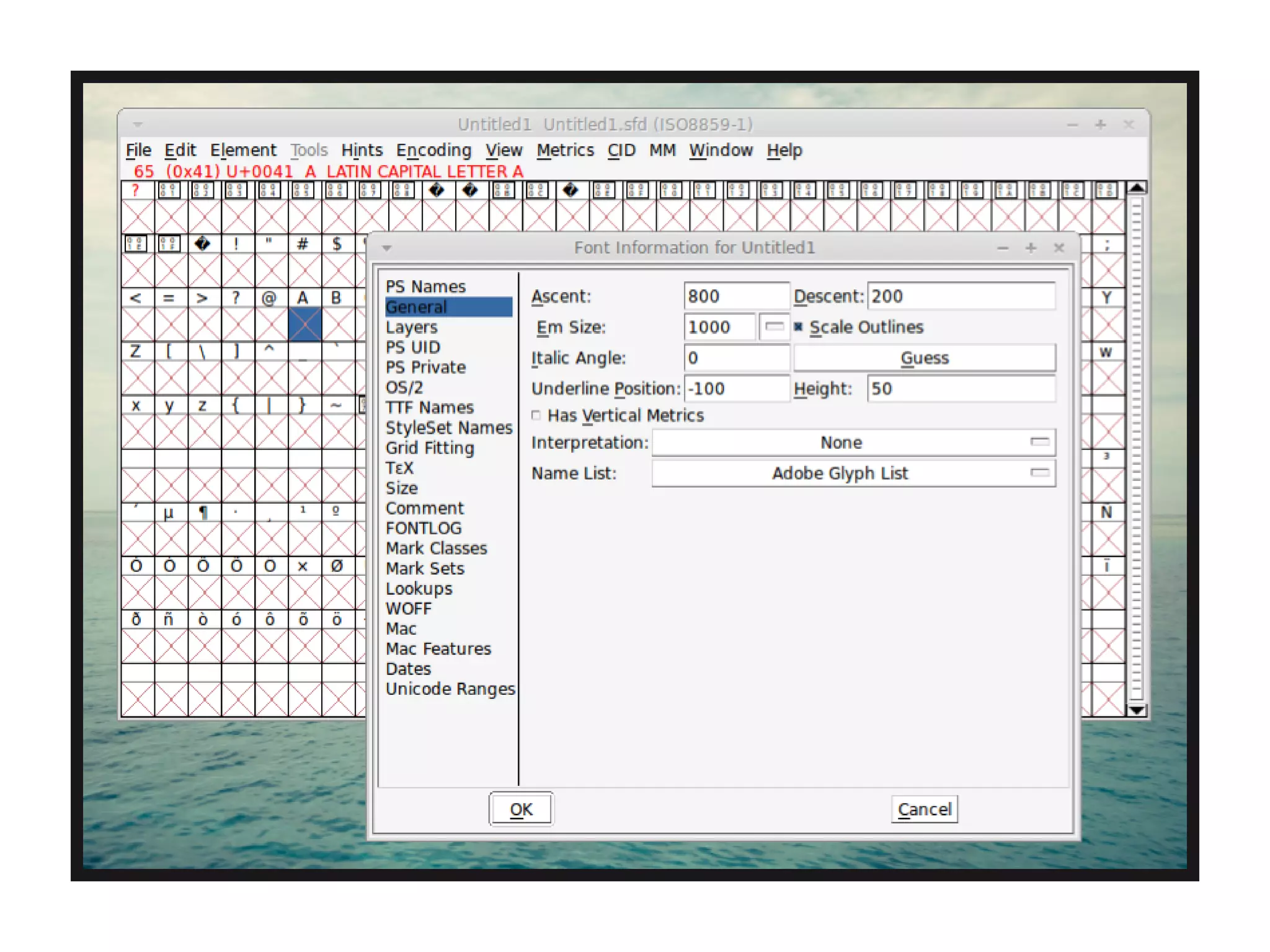Click the OK button
This screenshot has height=952, width=1270.
coord(521,809)
